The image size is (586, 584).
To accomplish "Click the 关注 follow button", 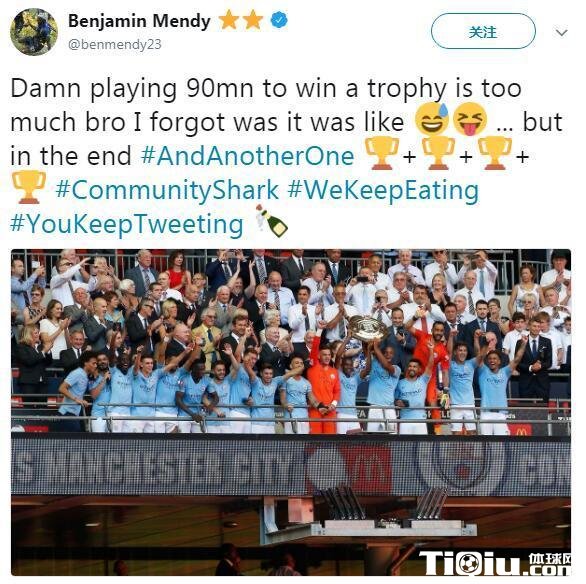I will 483,31.
